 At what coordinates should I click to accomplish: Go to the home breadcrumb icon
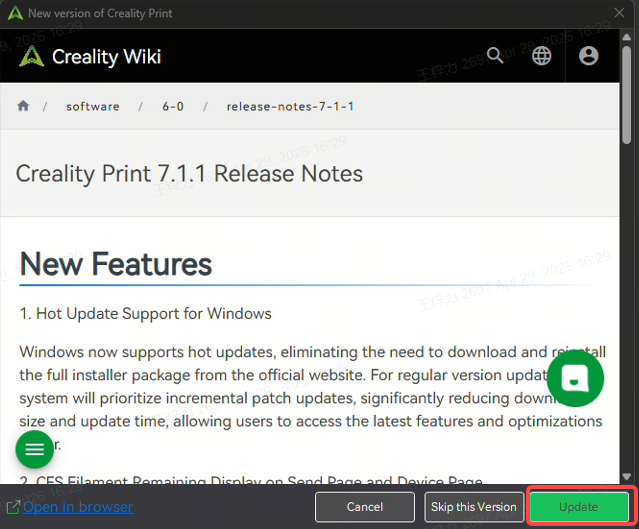(23, 106)
